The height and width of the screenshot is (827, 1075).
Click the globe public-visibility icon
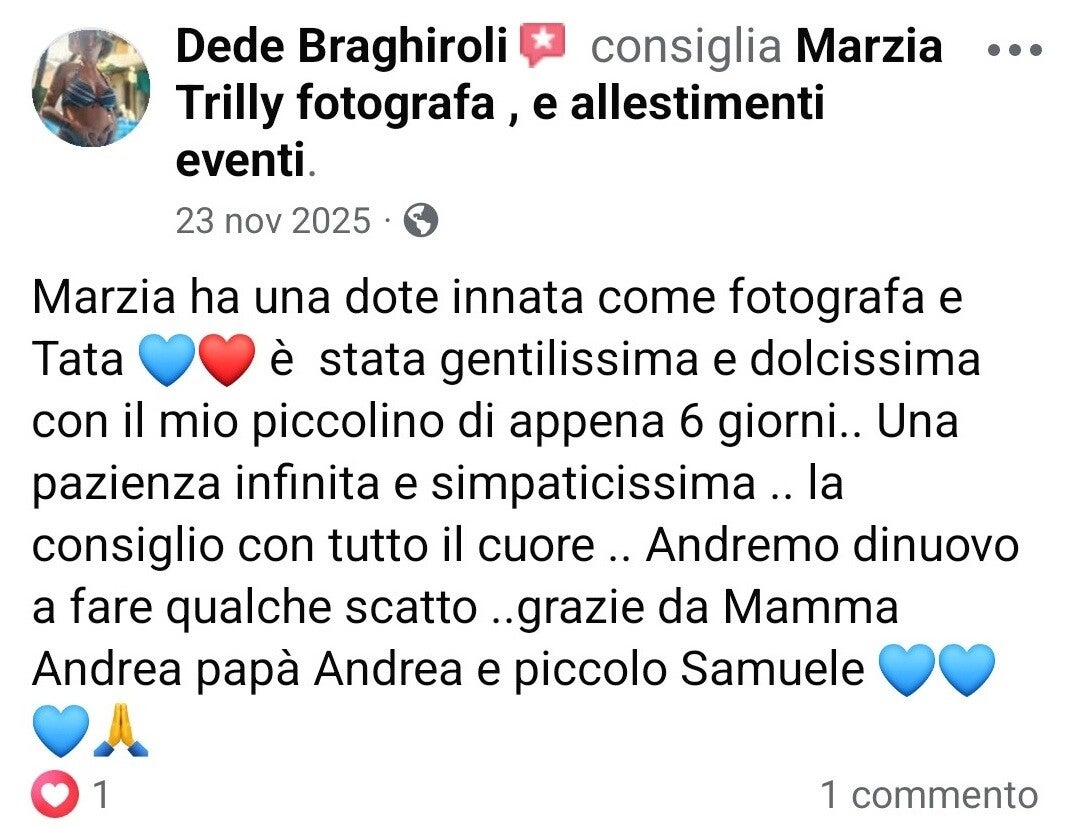pos(420,221)
